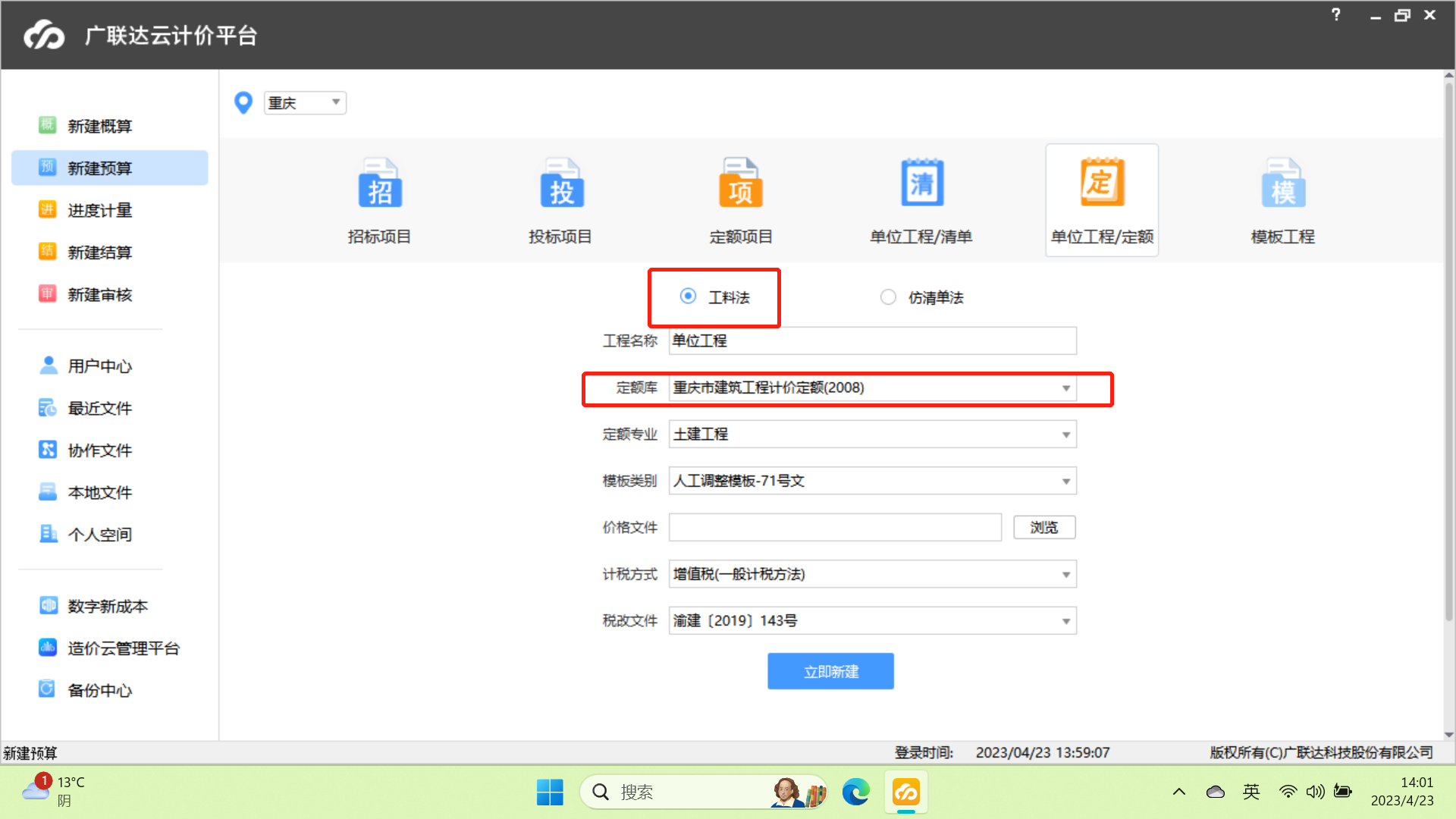Click the 英 input method indicator

click(1251, 792)
